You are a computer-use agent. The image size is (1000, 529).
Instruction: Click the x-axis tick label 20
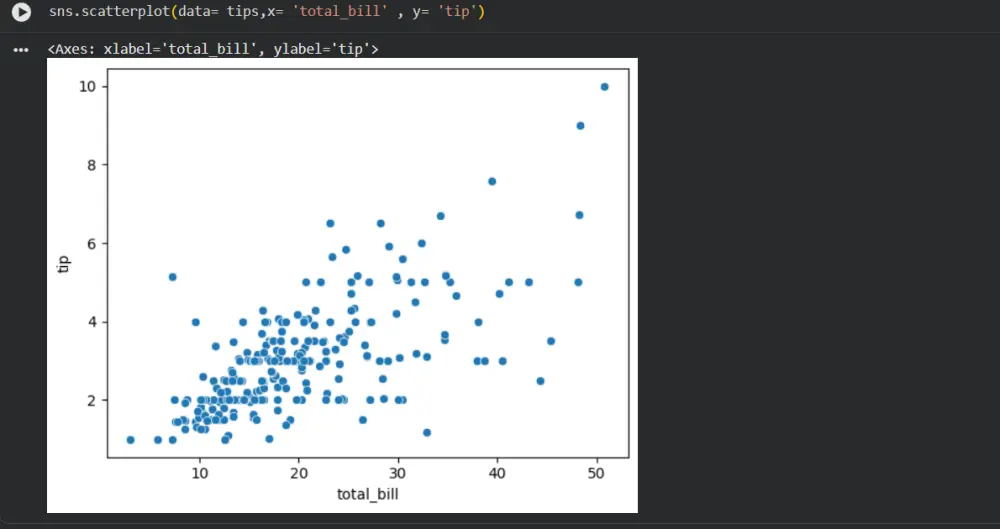(x=299, y=473)
